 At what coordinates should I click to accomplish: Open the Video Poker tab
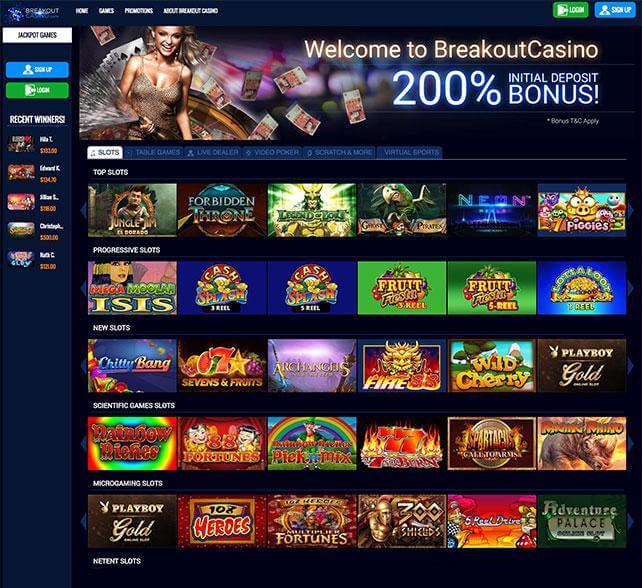pos(272,152)
